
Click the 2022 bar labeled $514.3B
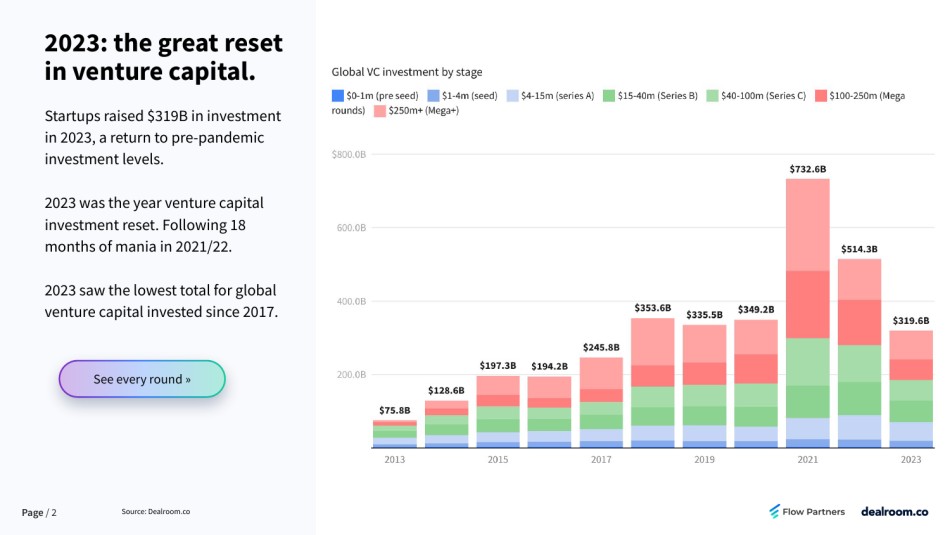[x=859, y=353]
